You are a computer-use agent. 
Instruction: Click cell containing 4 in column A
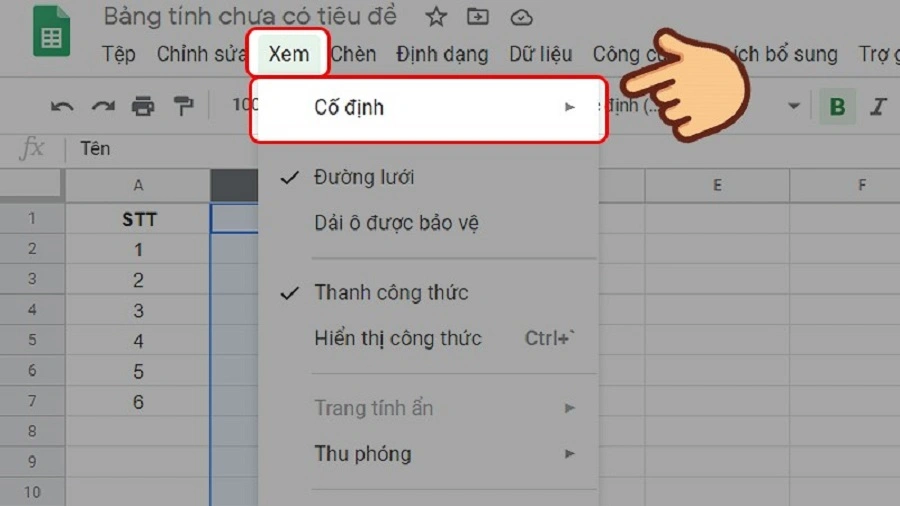tap(138, 341)
